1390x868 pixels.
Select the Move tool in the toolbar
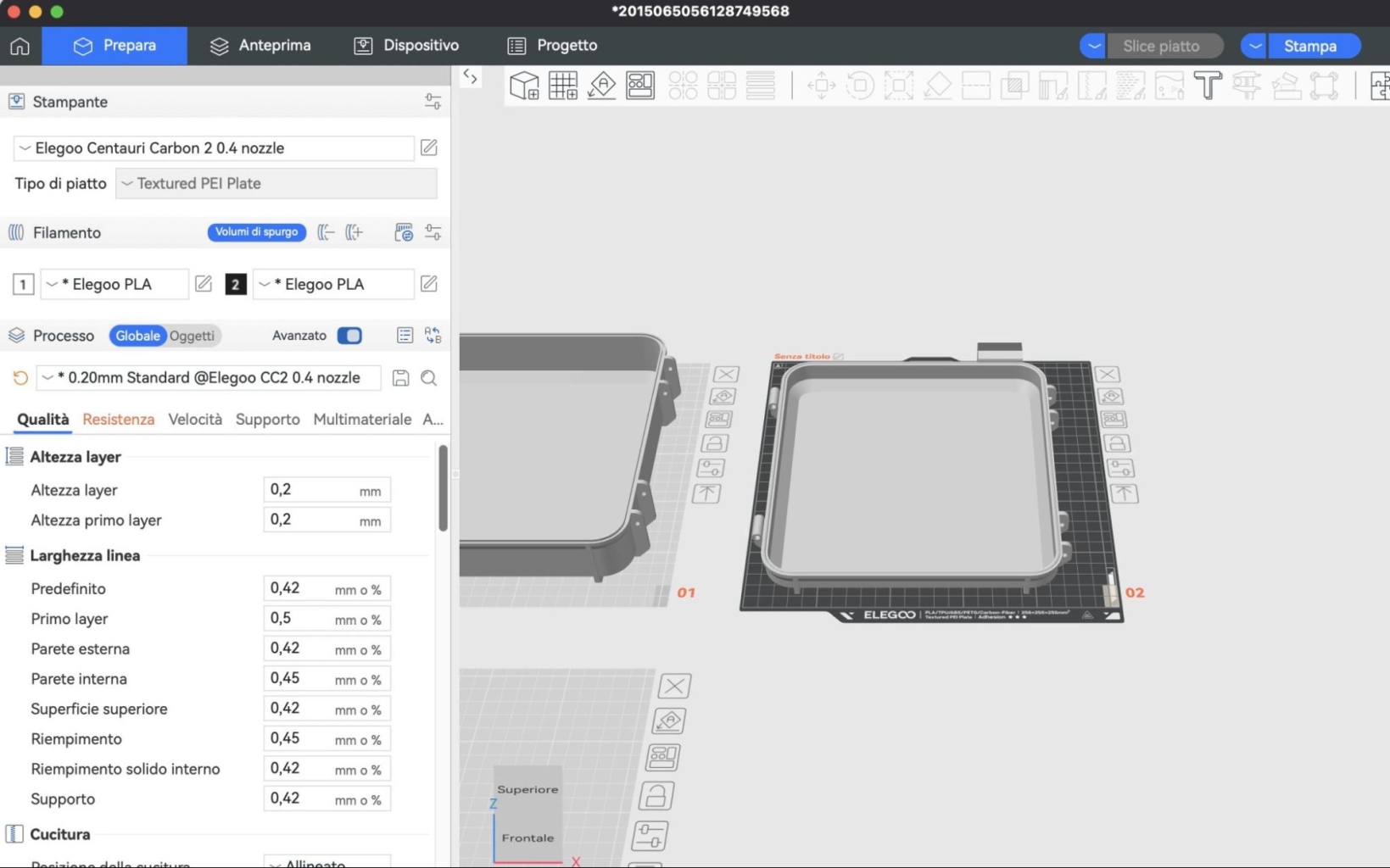point(820,85)
